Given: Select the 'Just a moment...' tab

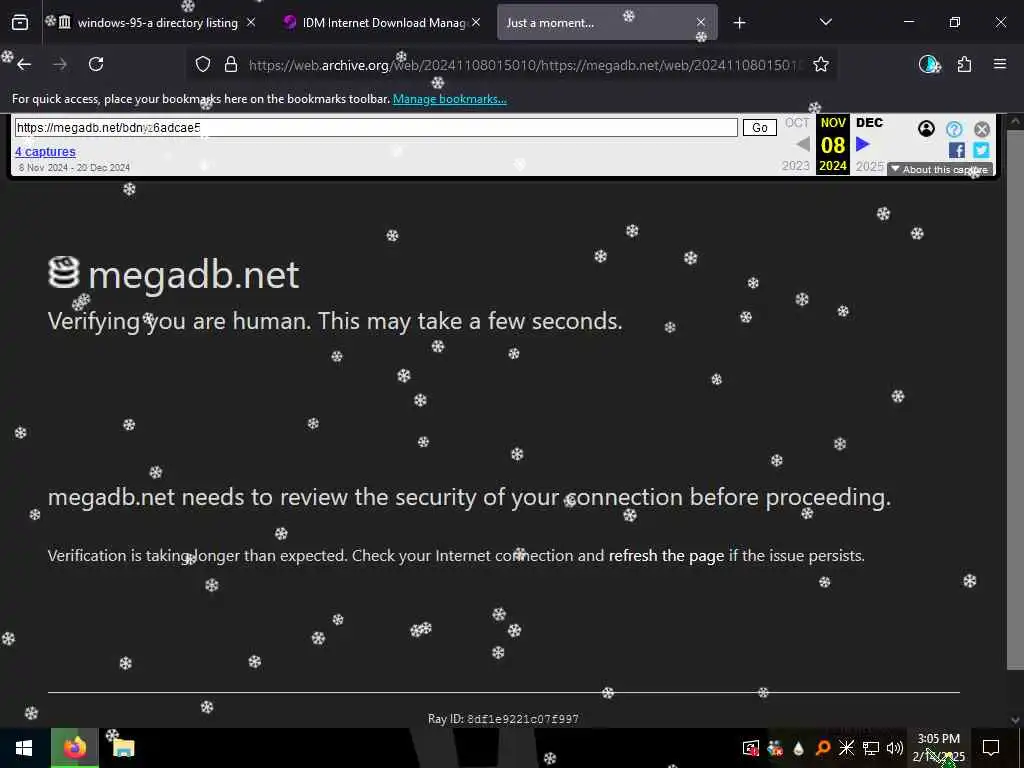Looking at the screenshot, I should click(x=607, y=23).
